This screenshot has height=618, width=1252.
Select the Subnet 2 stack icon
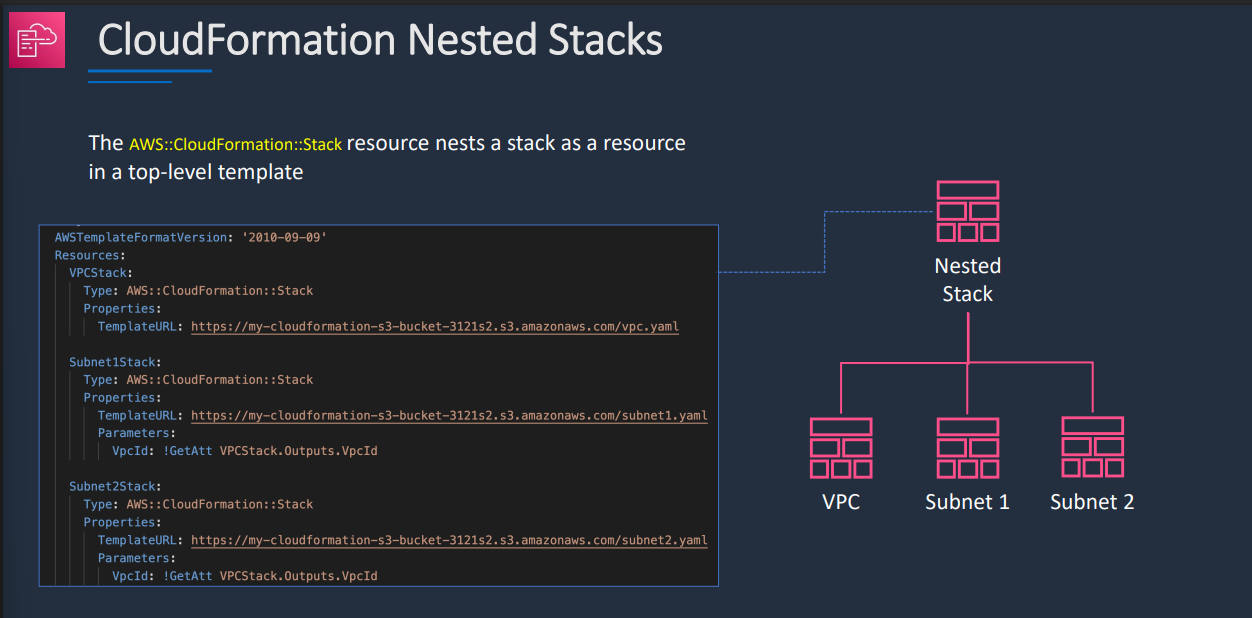[x=1092, y=447]
